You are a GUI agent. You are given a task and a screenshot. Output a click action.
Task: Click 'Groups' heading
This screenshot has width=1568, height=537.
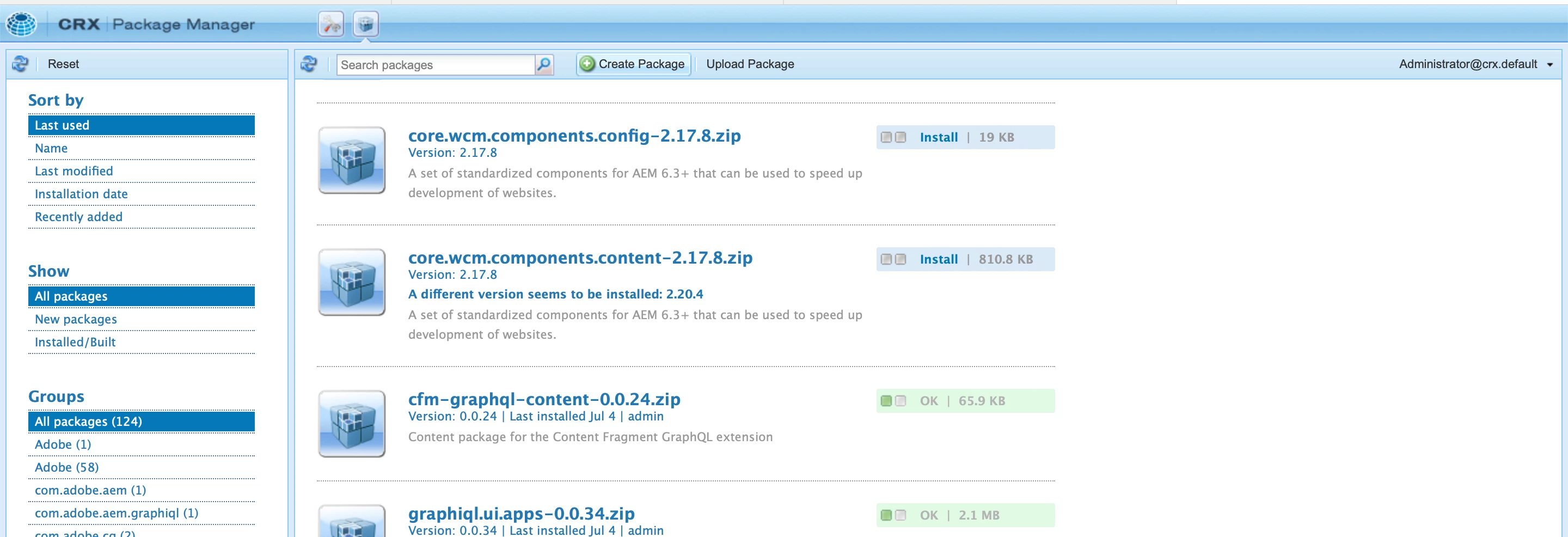tap(56, 397)
